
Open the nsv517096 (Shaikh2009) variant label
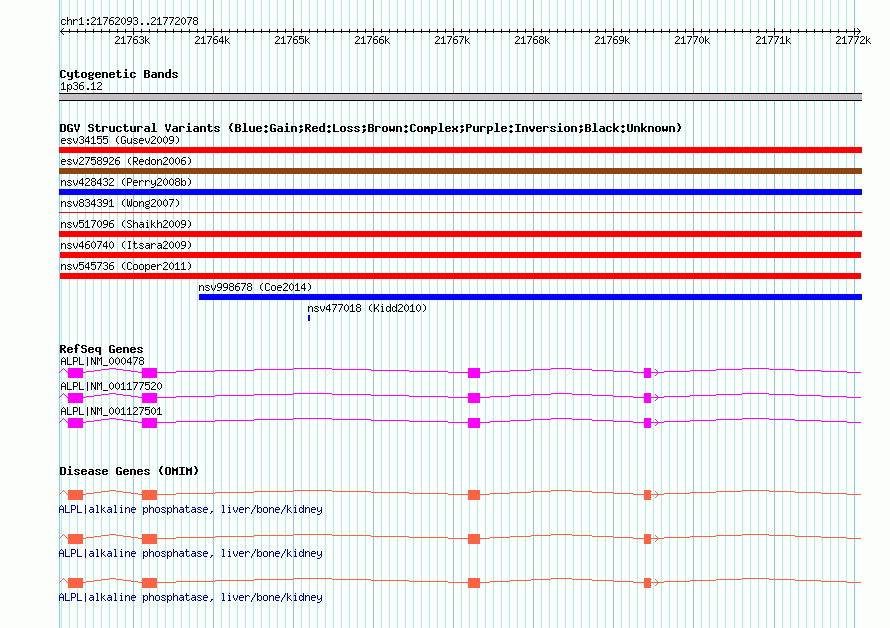coord(126,224)
